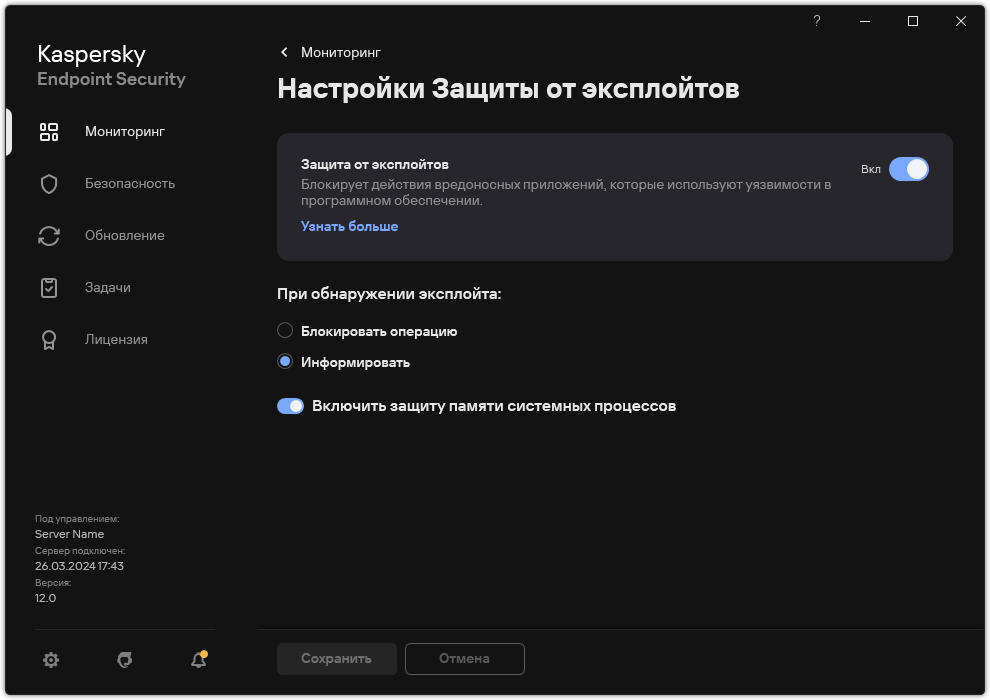Open the Узнать больше link
This screenshot has height=700, width=990.
click(348, 226)
